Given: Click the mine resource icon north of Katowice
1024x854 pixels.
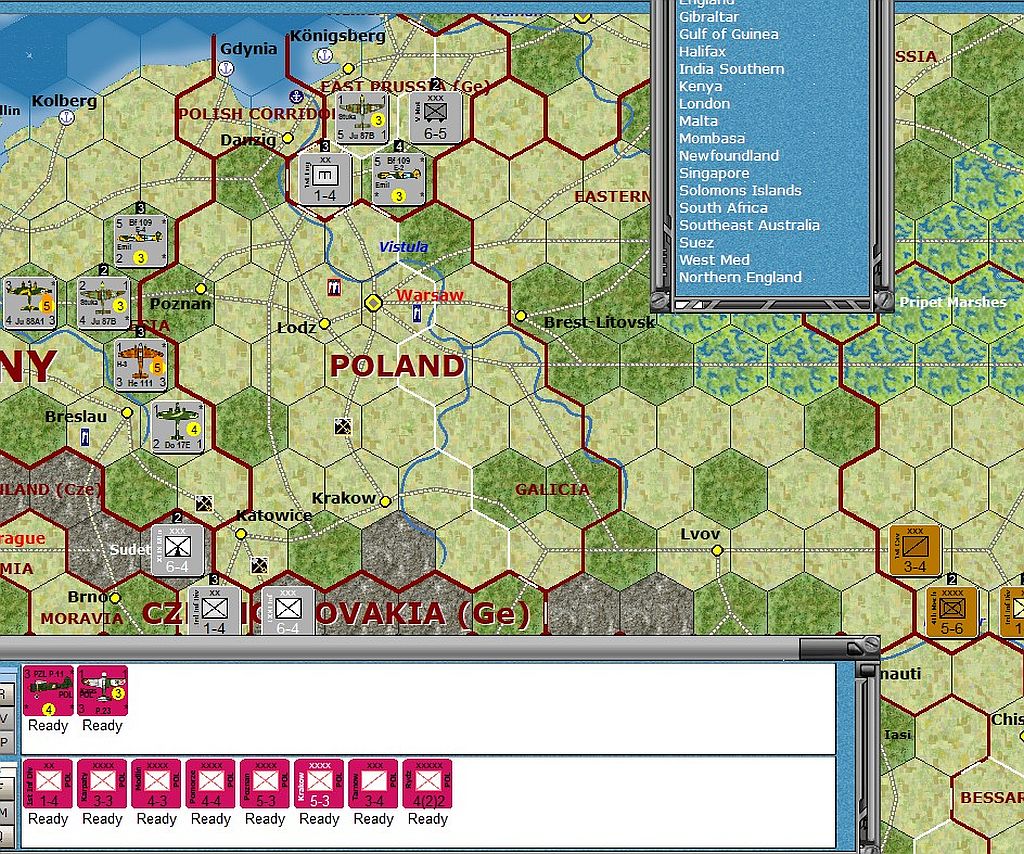Looking at the screenshot, I should tap(204, 503).
